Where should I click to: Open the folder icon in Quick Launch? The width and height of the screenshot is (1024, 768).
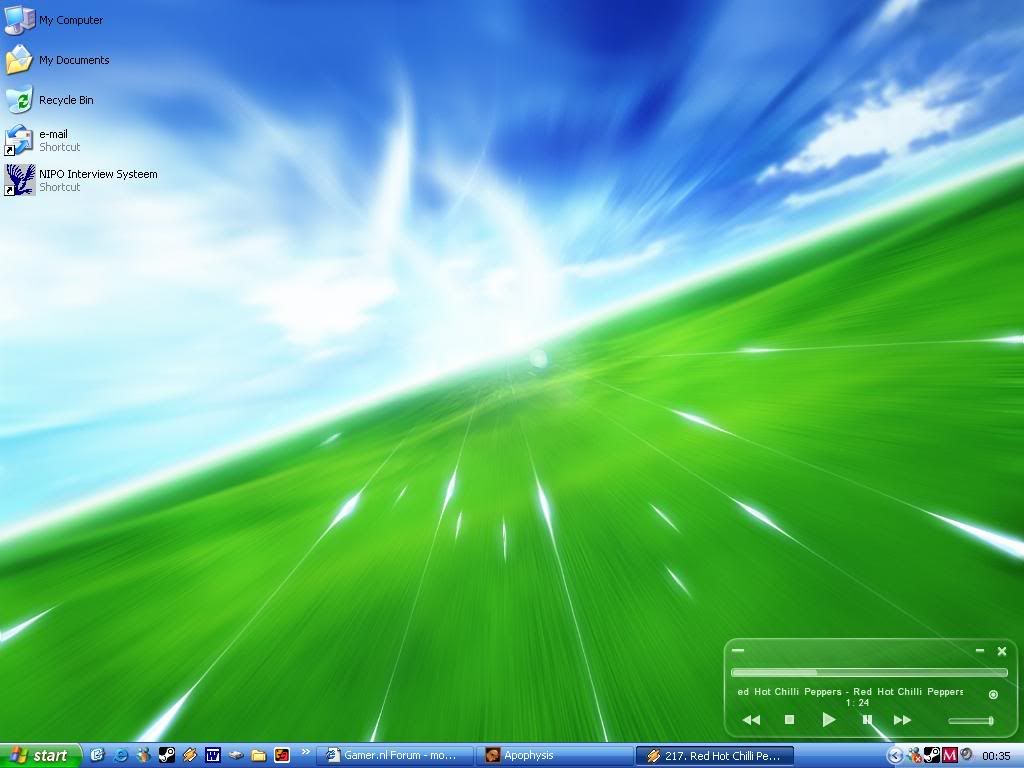click(x=259, y=756)
